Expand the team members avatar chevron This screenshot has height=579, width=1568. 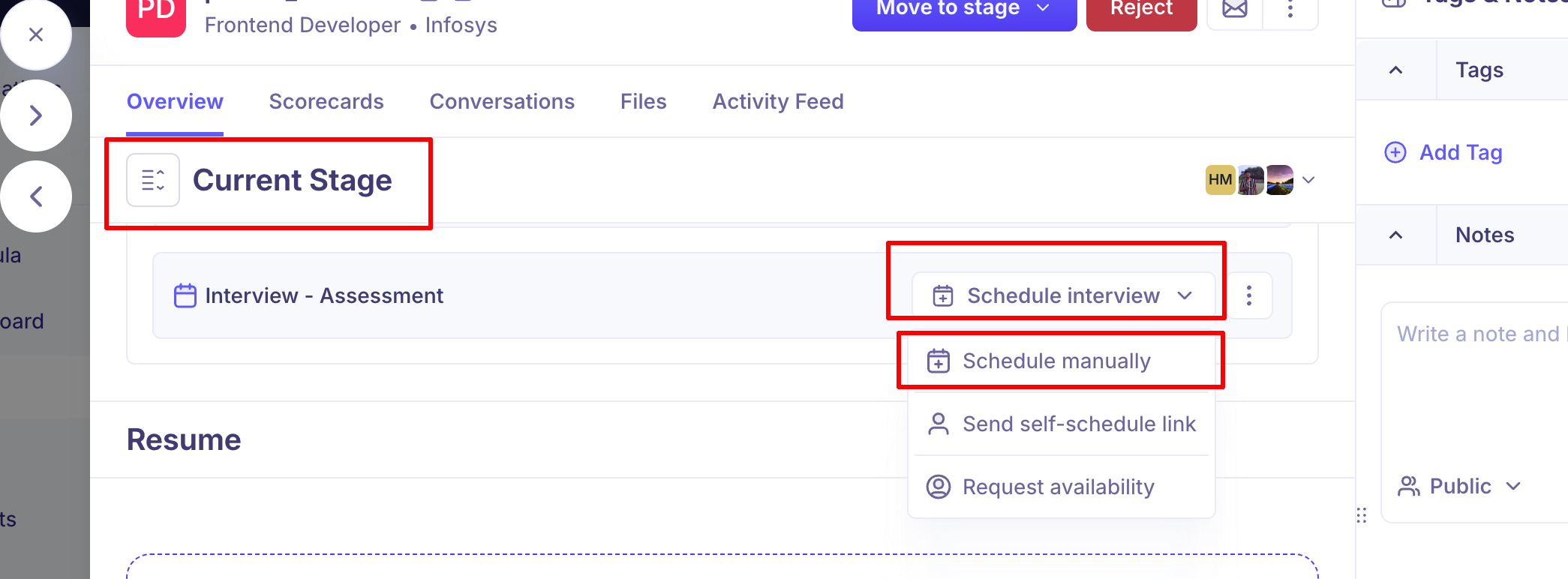point(1308,180)
